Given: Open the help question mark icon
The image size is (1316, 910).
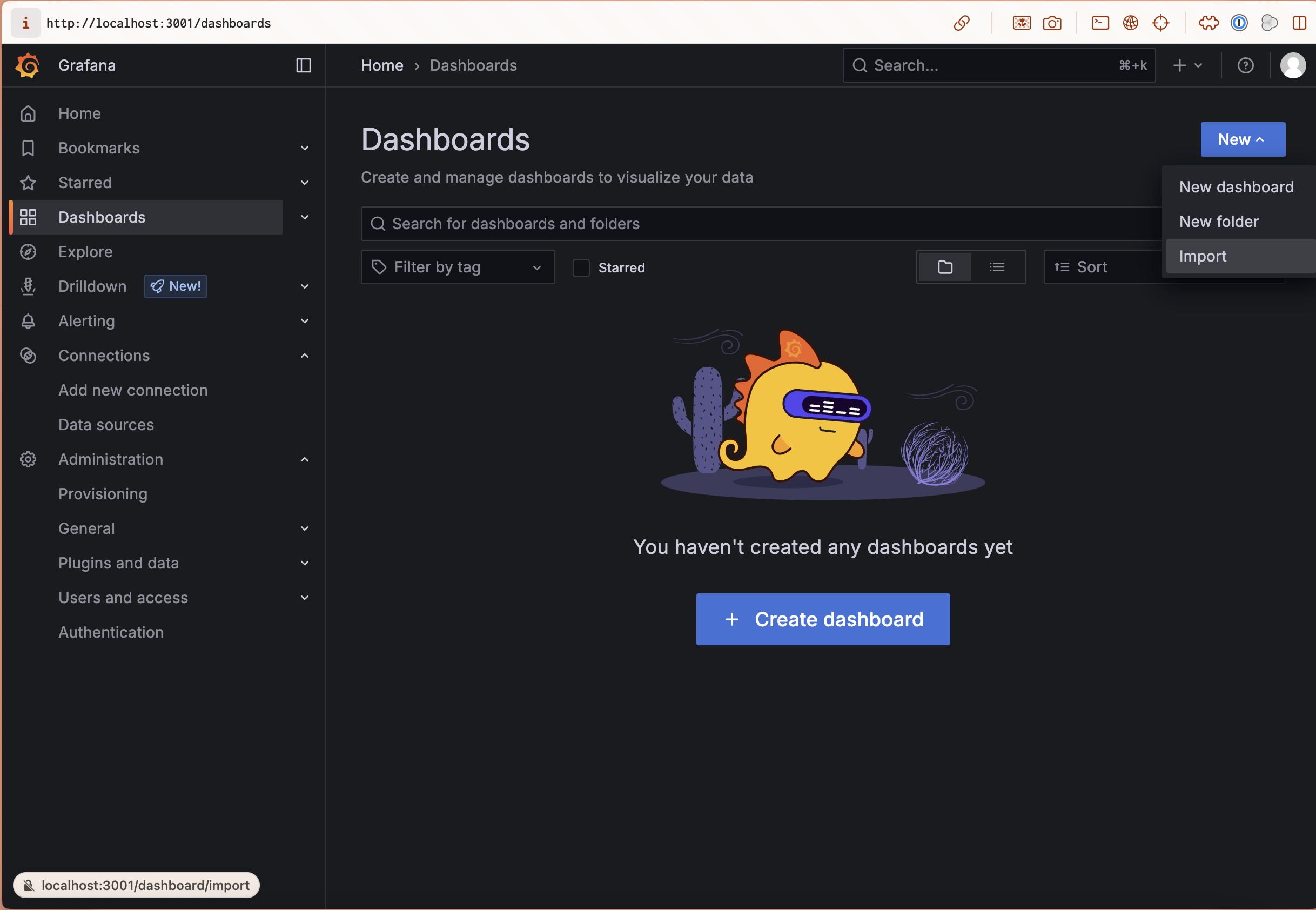Looking at the screenshot, I should [x=1245, y=65].
